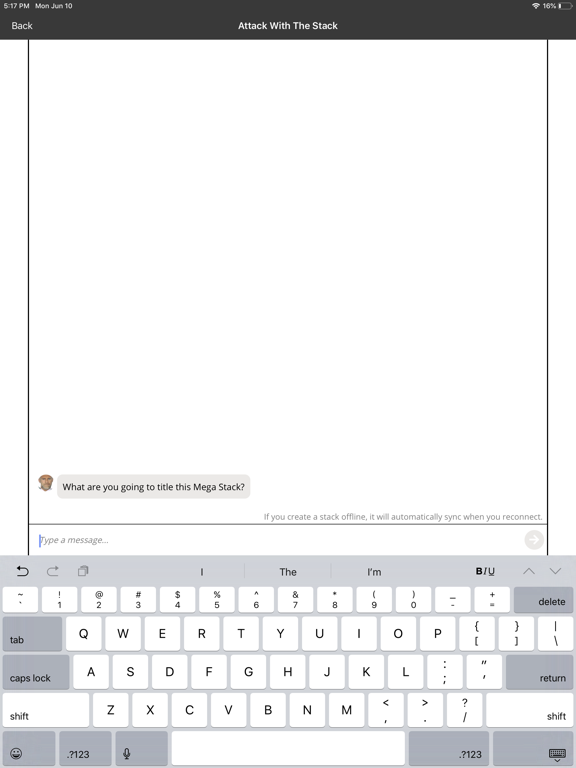Viewport: 576px width, 768px height.
Task: Tap the R key
Action: [x=202, y=633]
